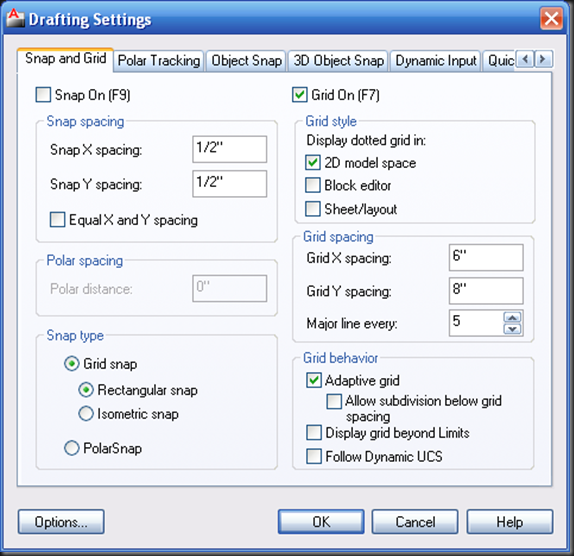Uncheck 2D model space dotted grid
574x556 pixels.
click(x=313, y=163)
